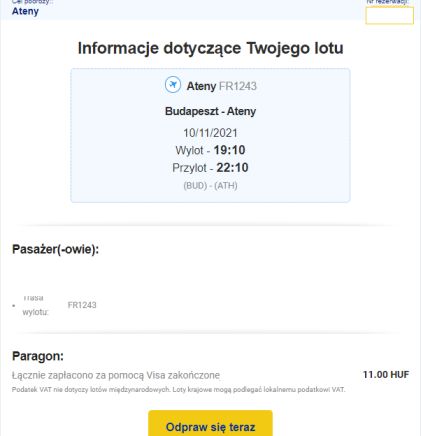Click the (BUD) - (ATH) airport codes

click(210, 185)
